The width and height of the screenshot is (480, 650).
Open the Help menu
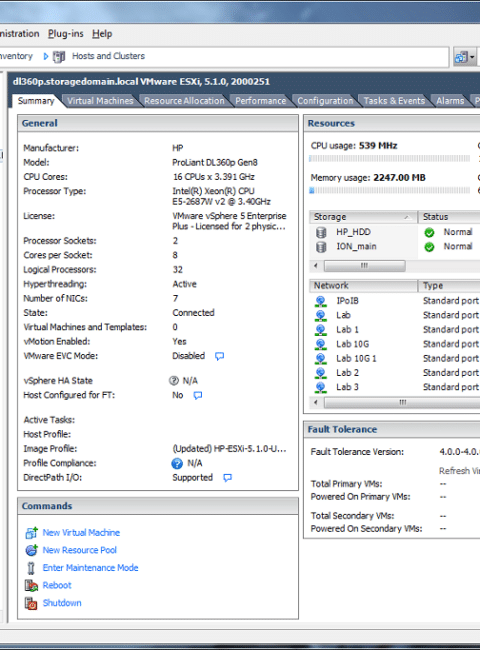(x=102, y=34)
